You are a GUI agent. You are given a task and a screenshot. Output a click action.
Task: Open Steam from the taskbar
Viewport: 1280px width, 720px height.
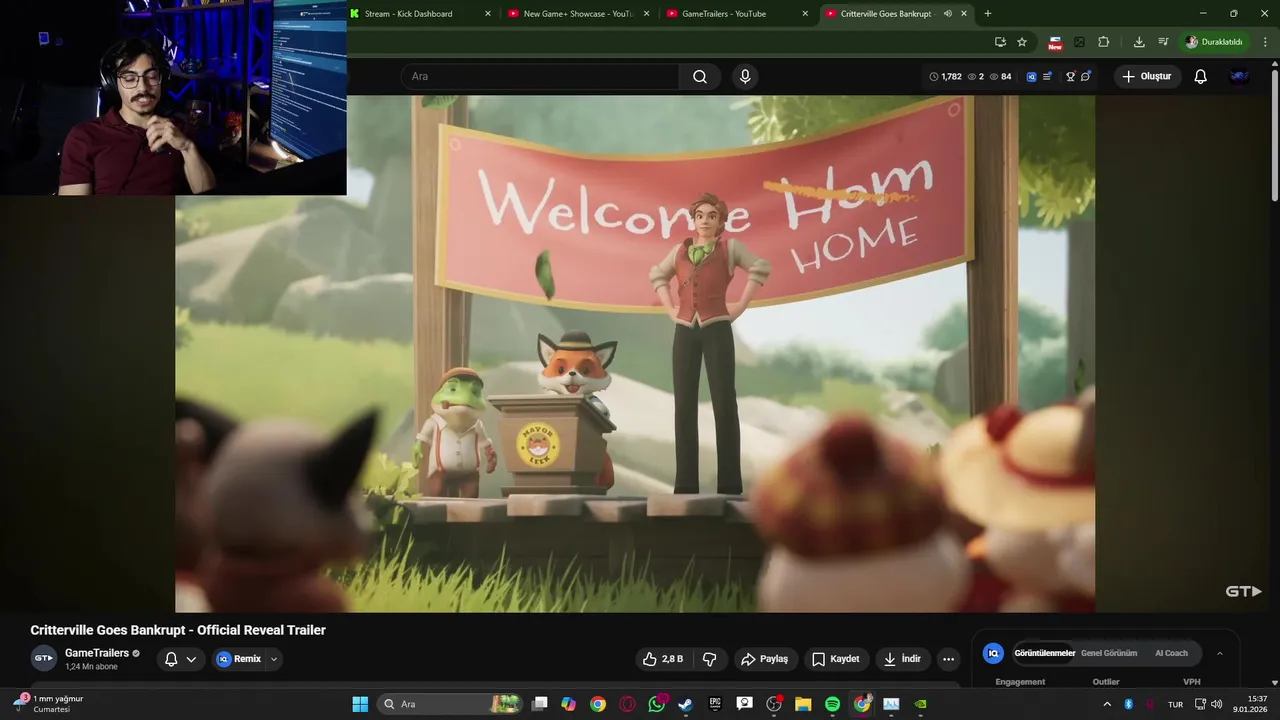point(685,704)
